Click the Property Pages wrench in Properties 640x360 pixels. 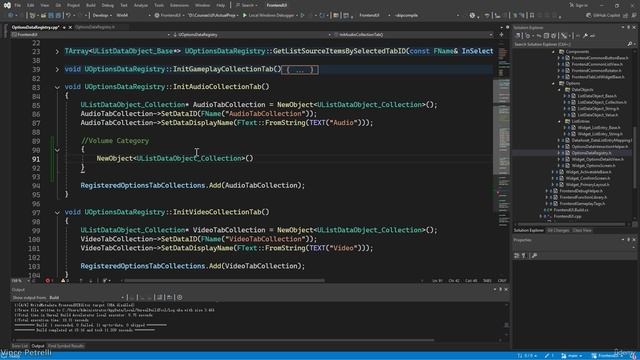click(x=534, y=256)
